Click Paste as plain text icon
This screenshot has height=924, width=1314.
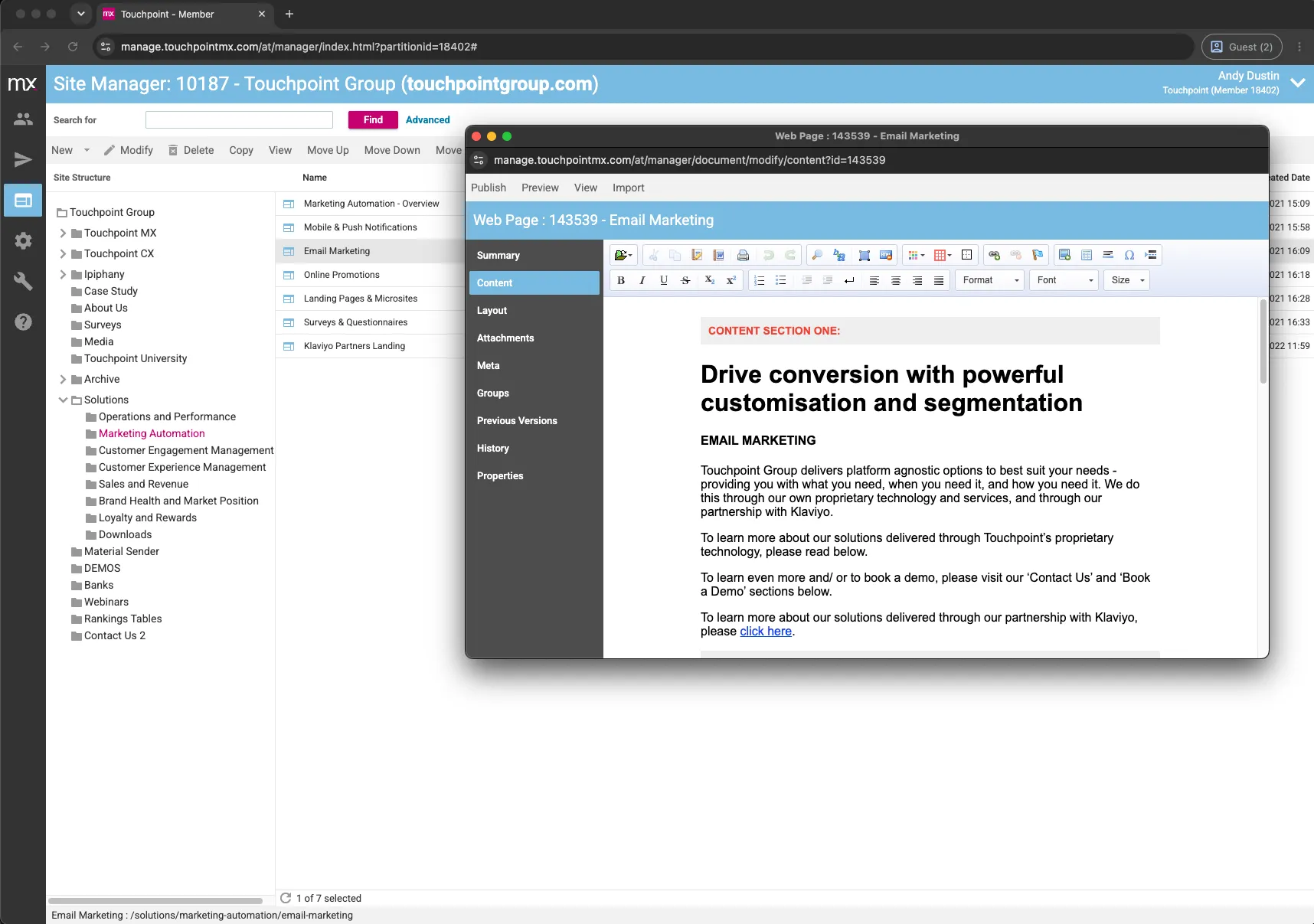(697, 255)
